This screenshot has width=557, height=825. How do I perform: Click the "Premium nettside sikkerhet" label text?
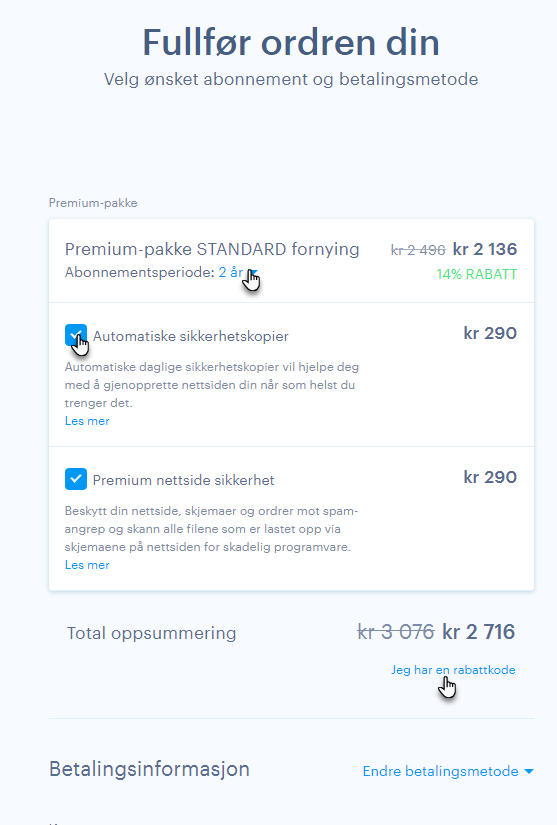coord(183,480)
